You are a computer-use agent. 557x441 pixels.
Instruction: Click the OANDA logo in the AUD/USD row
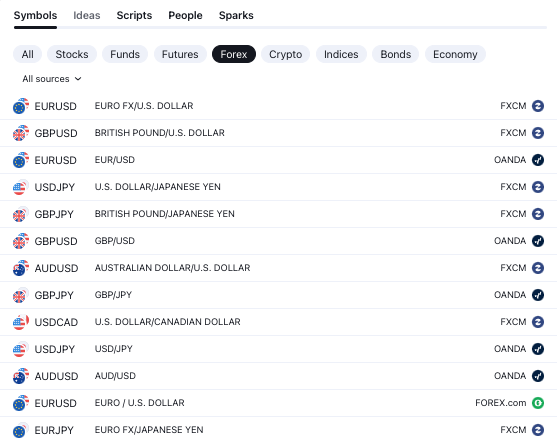click(x=538, y=376)
